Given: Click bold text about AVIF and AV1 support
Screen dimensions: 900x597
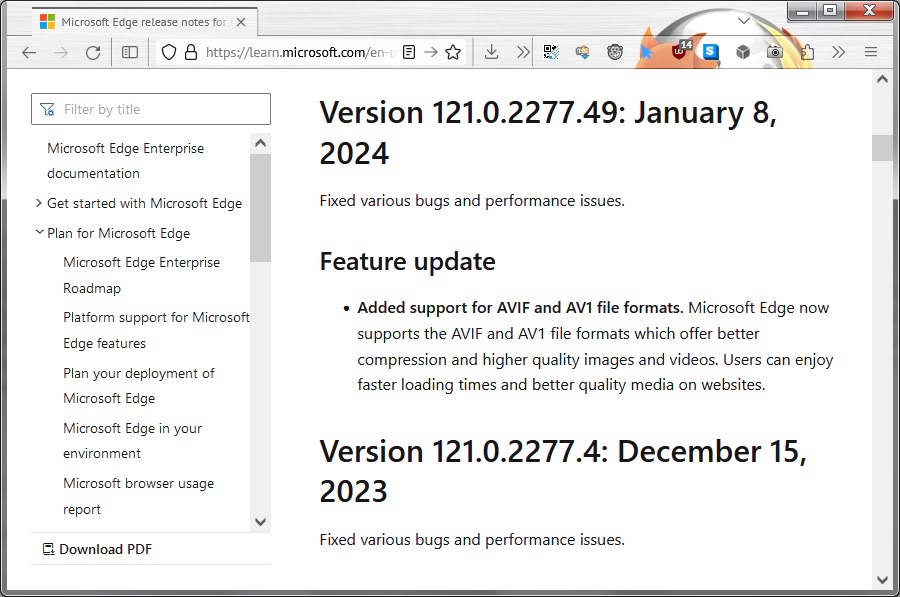Looking at the screenshot, I should coord(520,308).
